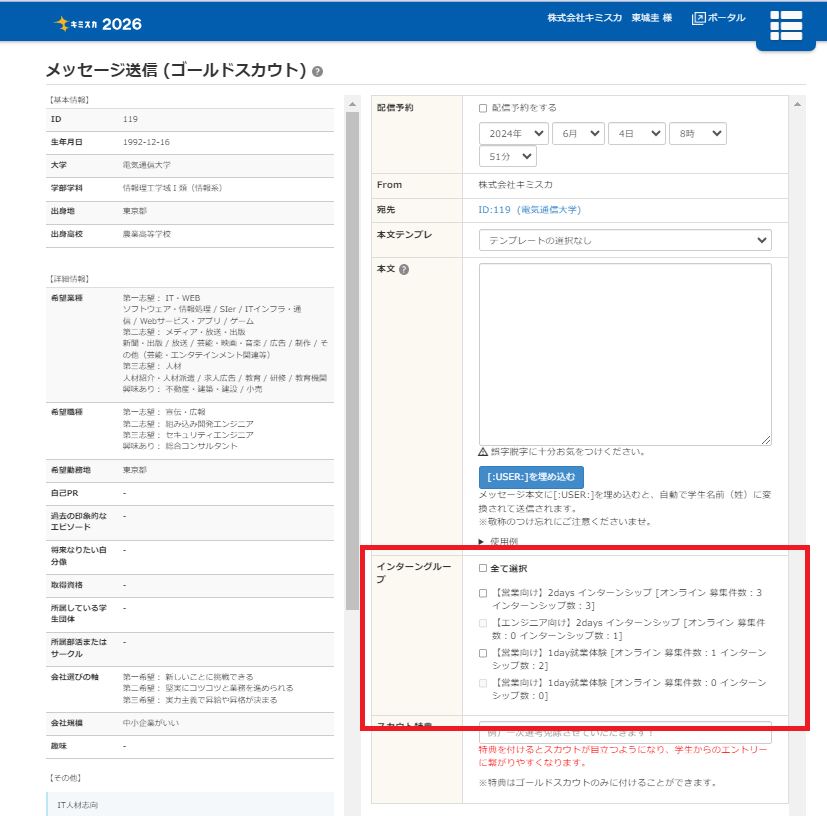This screenshot has width=827, height=816.
Task: Click the 株式会社キミスカ 東城圭 様 account name
Action: coord(609,18)
